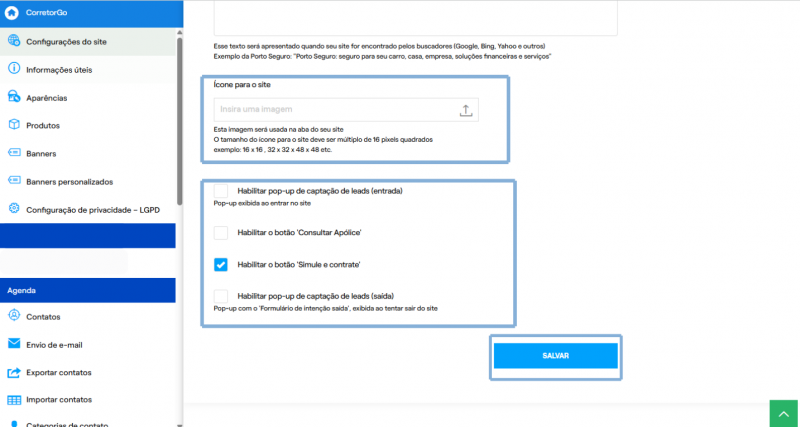Click the box icon for Produtos

tap(14, 125)
